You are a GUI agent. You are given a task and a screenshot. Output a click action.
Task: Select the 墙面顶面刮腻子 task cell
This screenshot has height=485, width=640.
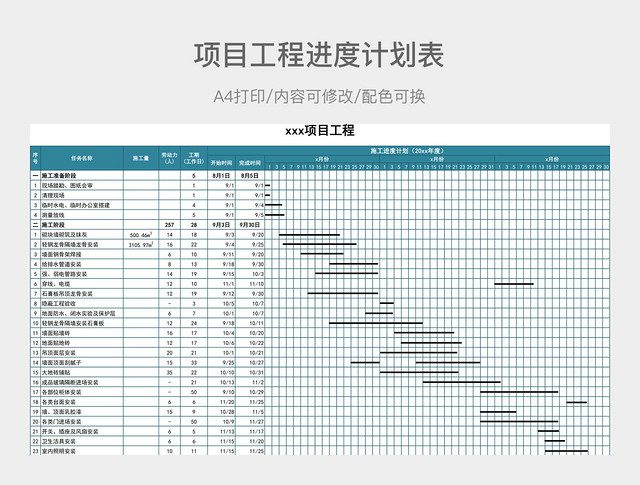tap(82, 363)
